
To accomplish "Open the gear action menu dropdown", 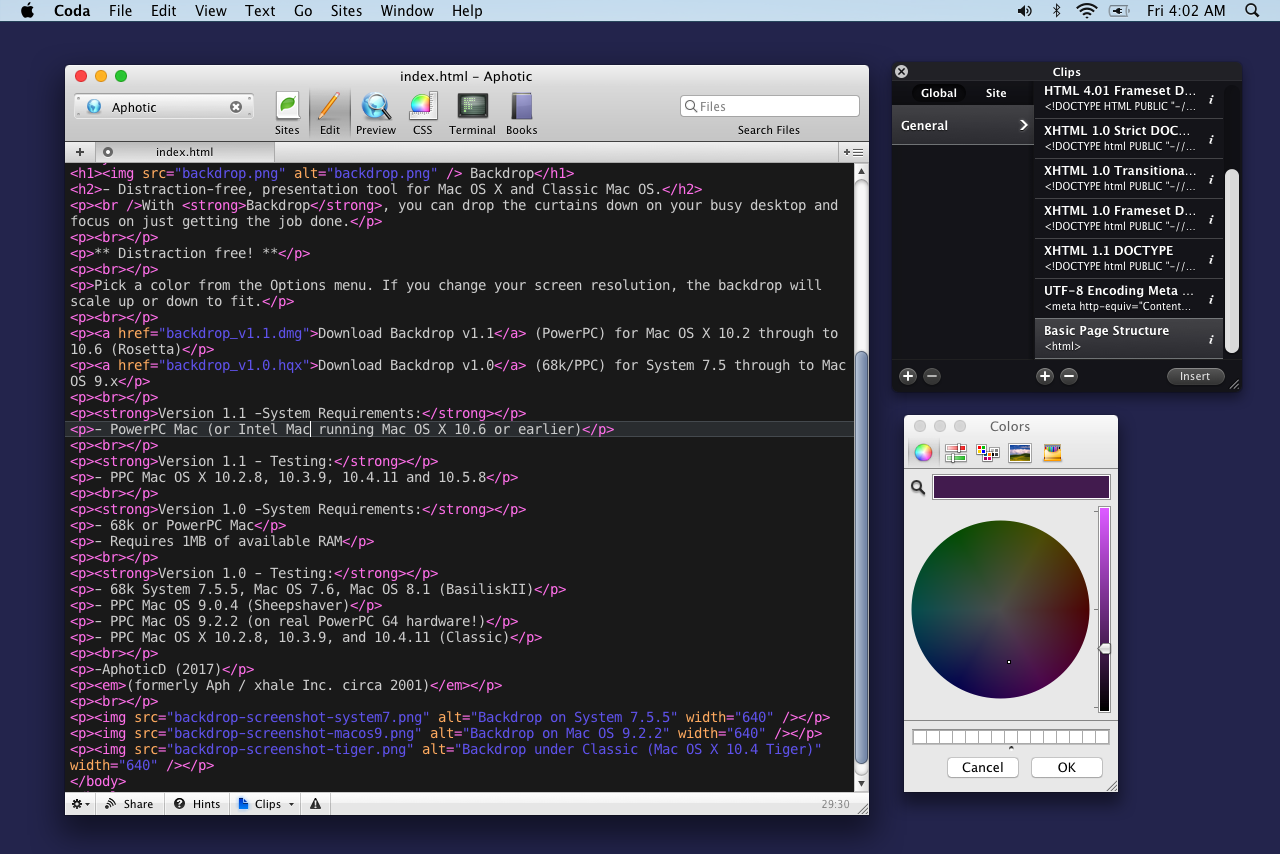I will 80,804.
